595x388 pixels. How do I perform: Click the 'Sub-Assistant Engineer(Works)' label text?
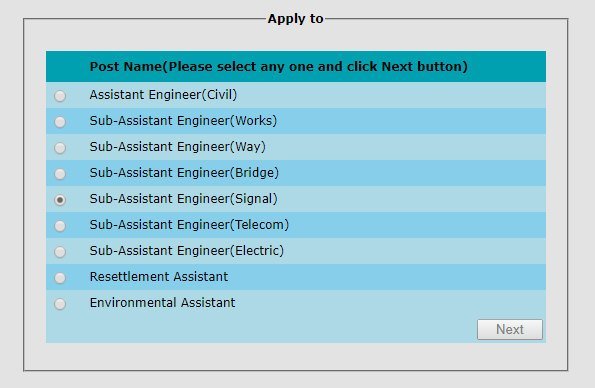[183, 121]
